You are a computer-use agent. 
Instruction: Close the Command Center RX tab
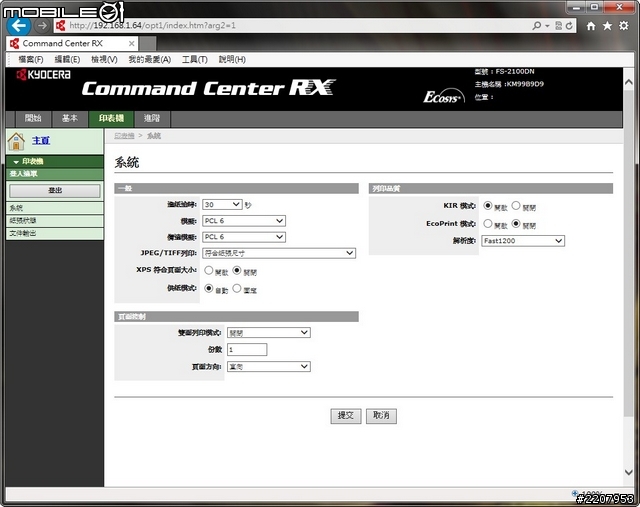[131, 43]
